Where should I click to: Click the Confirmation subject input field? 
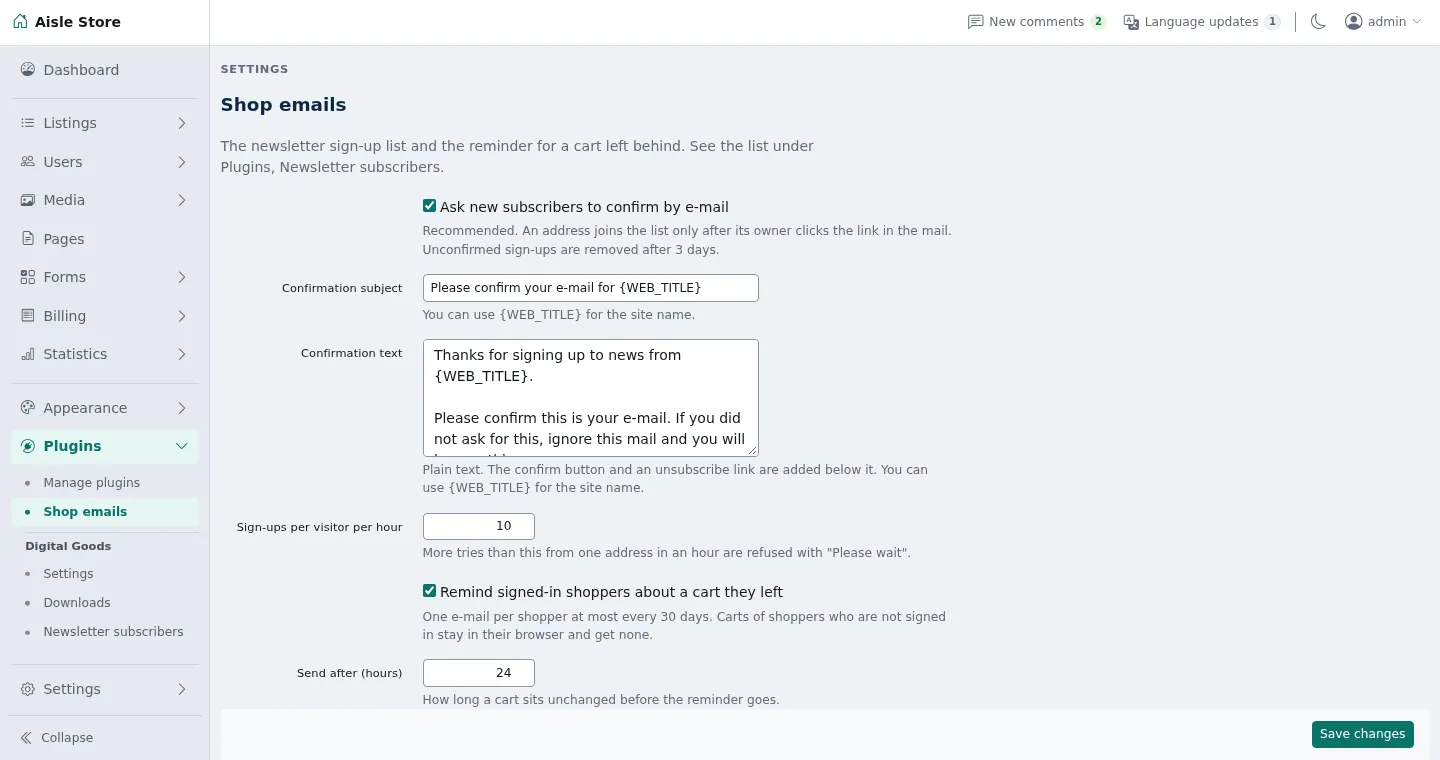(x=591, y=288)
